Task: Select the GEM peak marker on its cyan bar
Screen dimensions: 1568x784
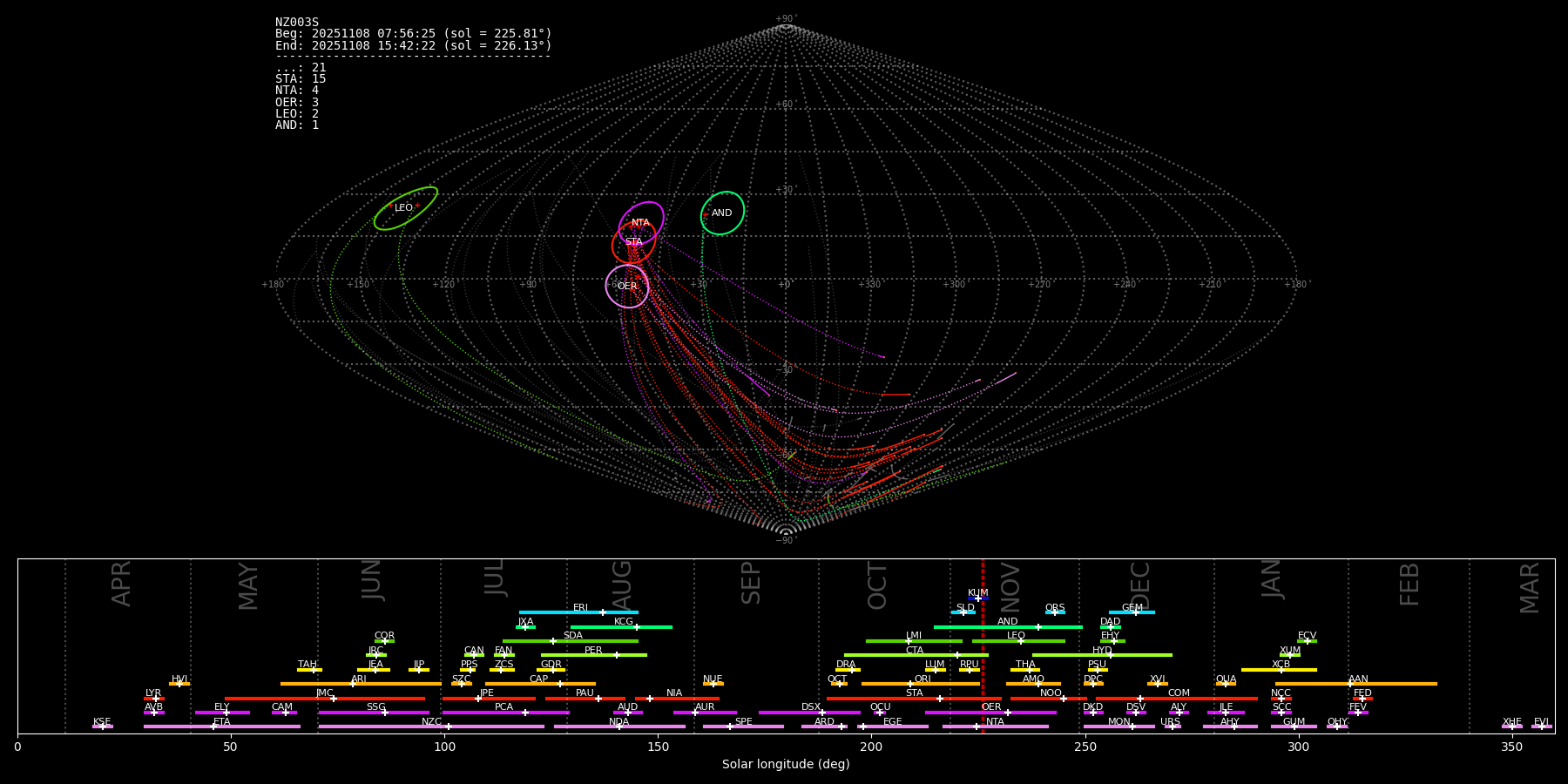Action: (1135, 612)
